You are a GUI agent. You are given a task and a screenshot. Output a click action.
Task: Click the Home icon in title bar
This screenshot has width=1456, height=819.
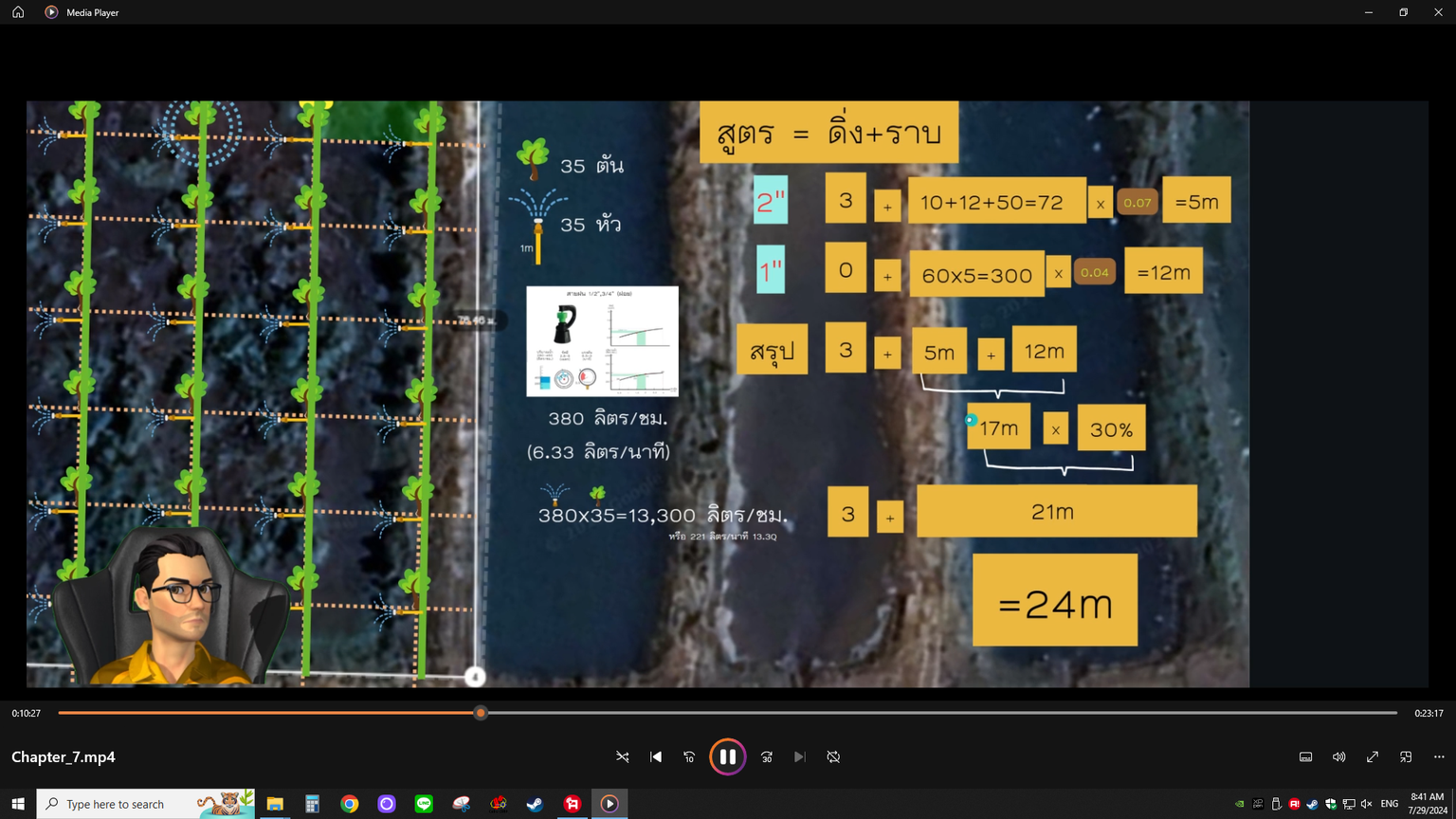pos(18,12)
